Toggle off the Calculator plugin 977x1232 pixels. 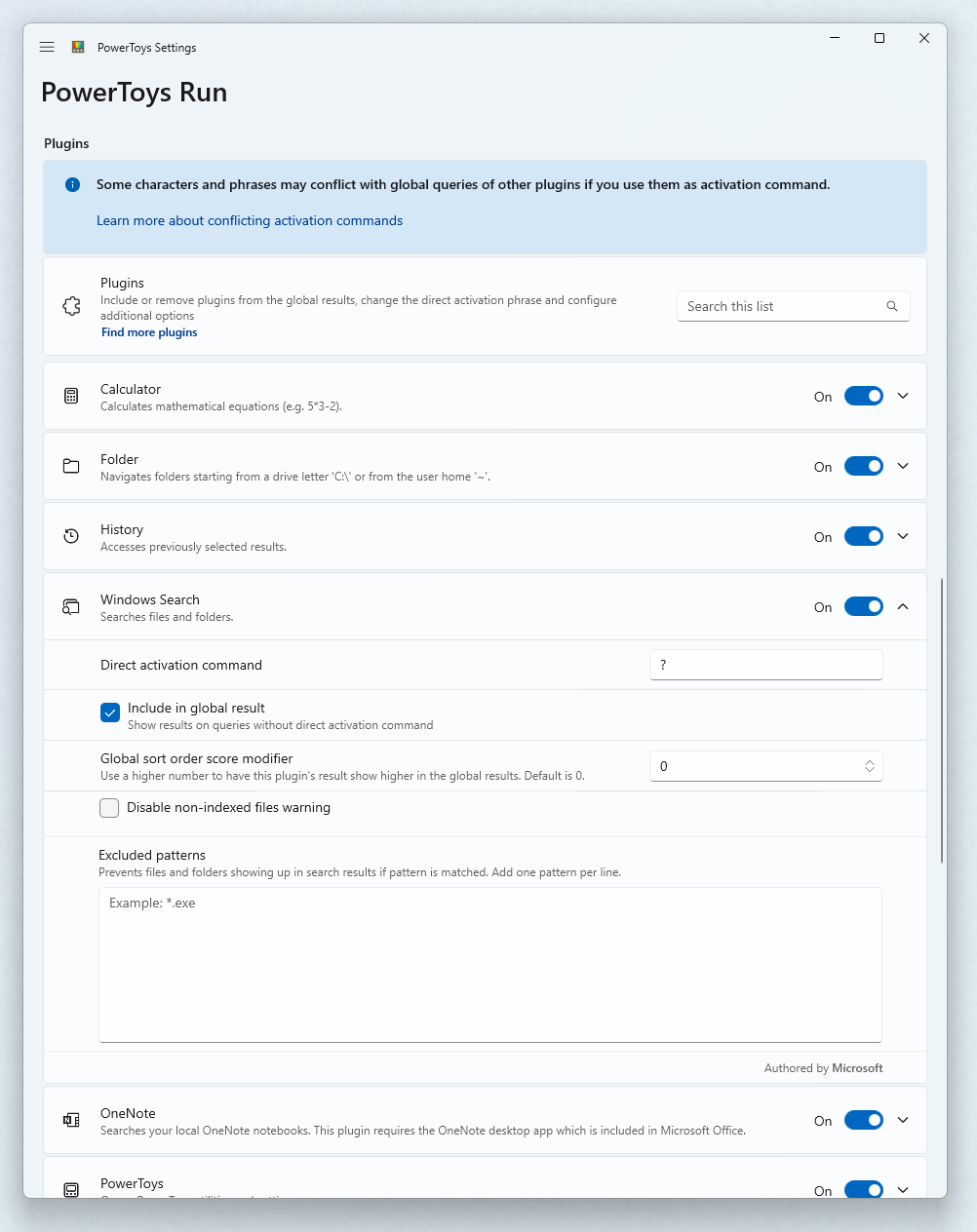[x=864, y=396]
